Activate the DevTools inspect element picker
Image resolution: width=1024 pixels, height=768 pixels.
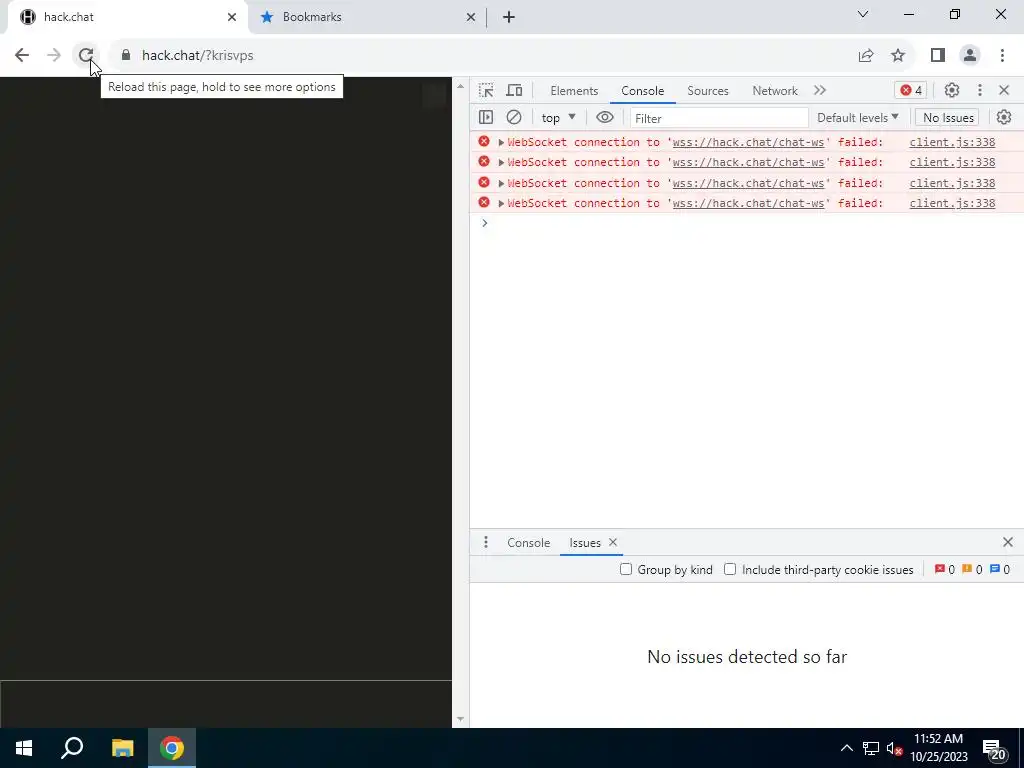click(x=486, y=91)
